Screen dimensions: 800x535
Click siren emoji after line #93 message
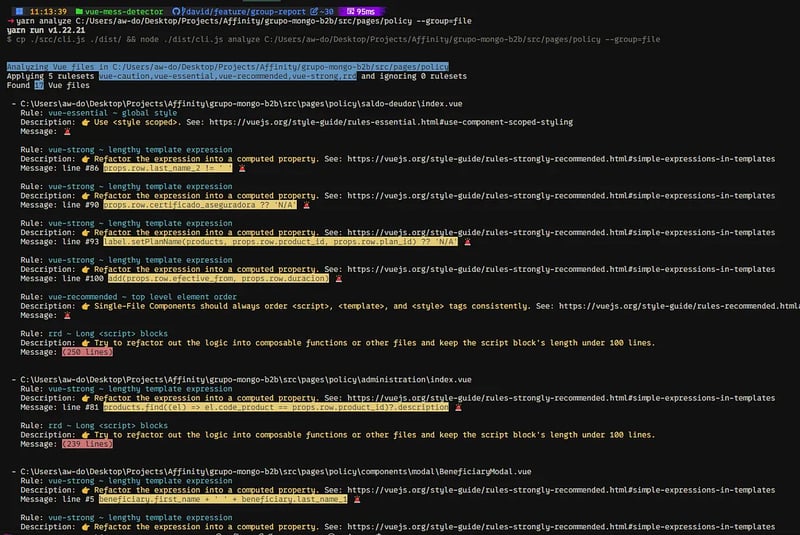(x=467, y=242)
